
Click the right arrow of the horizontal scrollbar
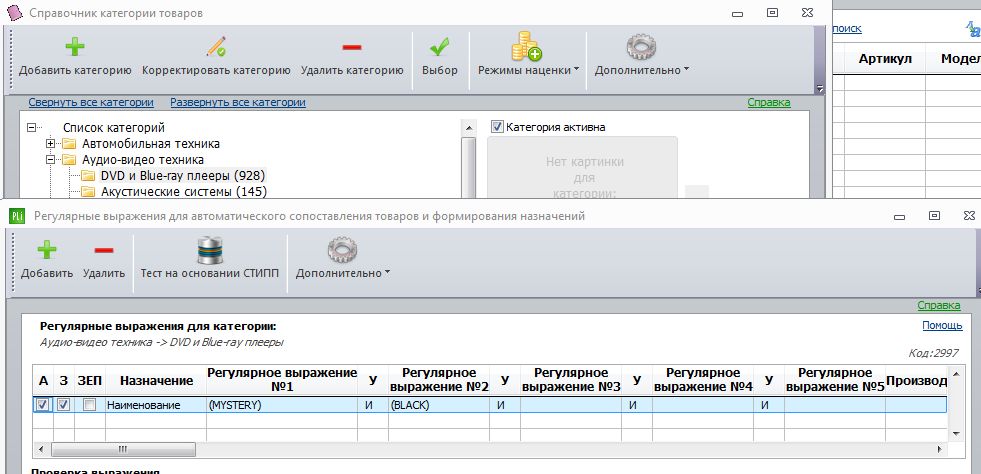[x=939, y=449]
